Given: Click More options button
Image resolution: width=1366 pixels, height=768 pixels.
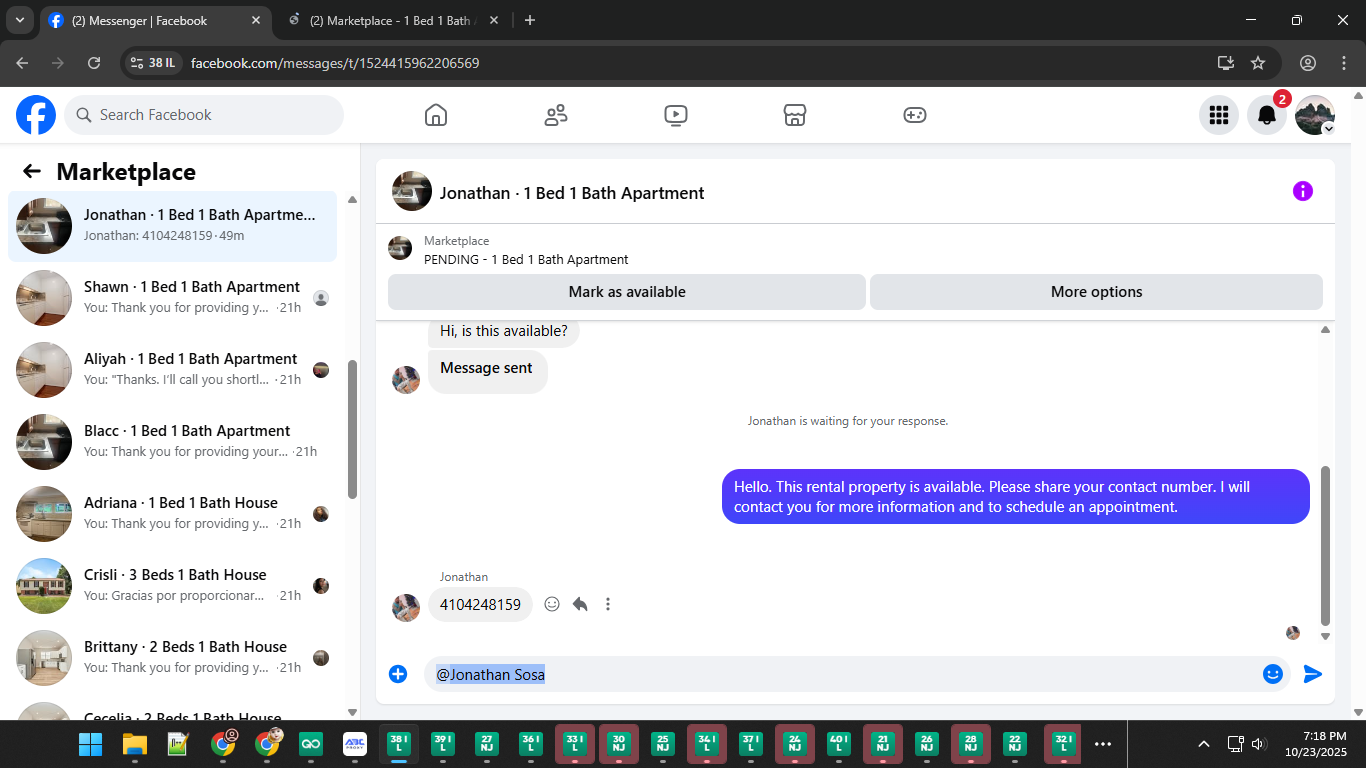Looking at the screenshot, I should point(1096,292).
